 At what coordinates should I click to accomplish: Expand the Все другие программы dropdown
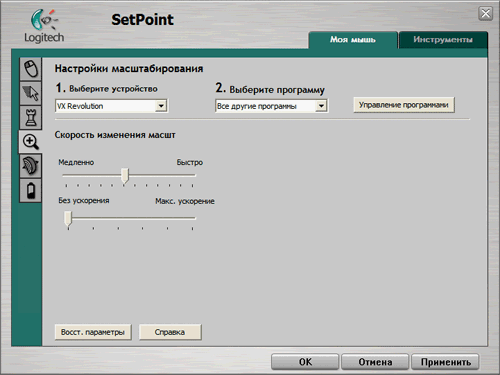click(321, 106)
